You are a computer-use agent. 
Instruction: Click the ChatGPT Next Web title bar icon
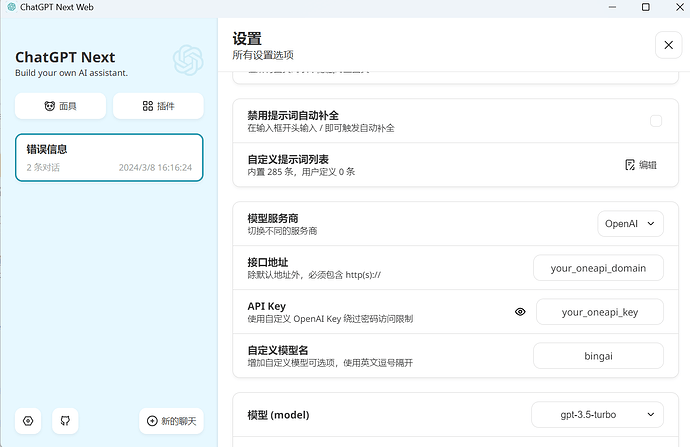11,7
